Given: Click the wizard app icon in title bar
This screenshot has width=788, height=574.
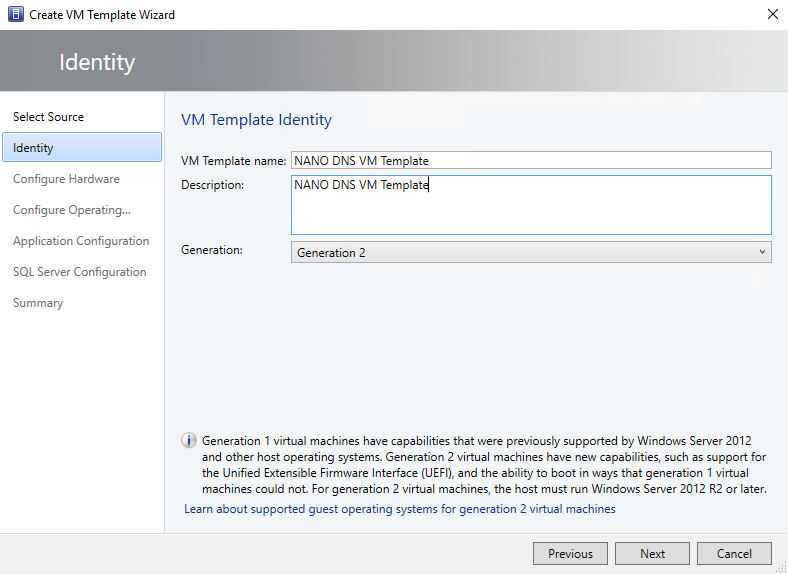Looking at the screenshot, I should point(16,15).
